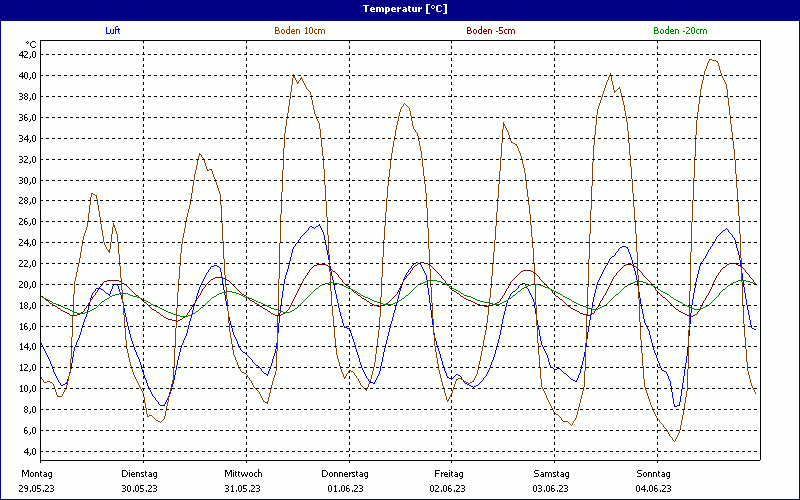Click the "Montag" day label
This screenshot has width=800, height=500.
[37, 473]
